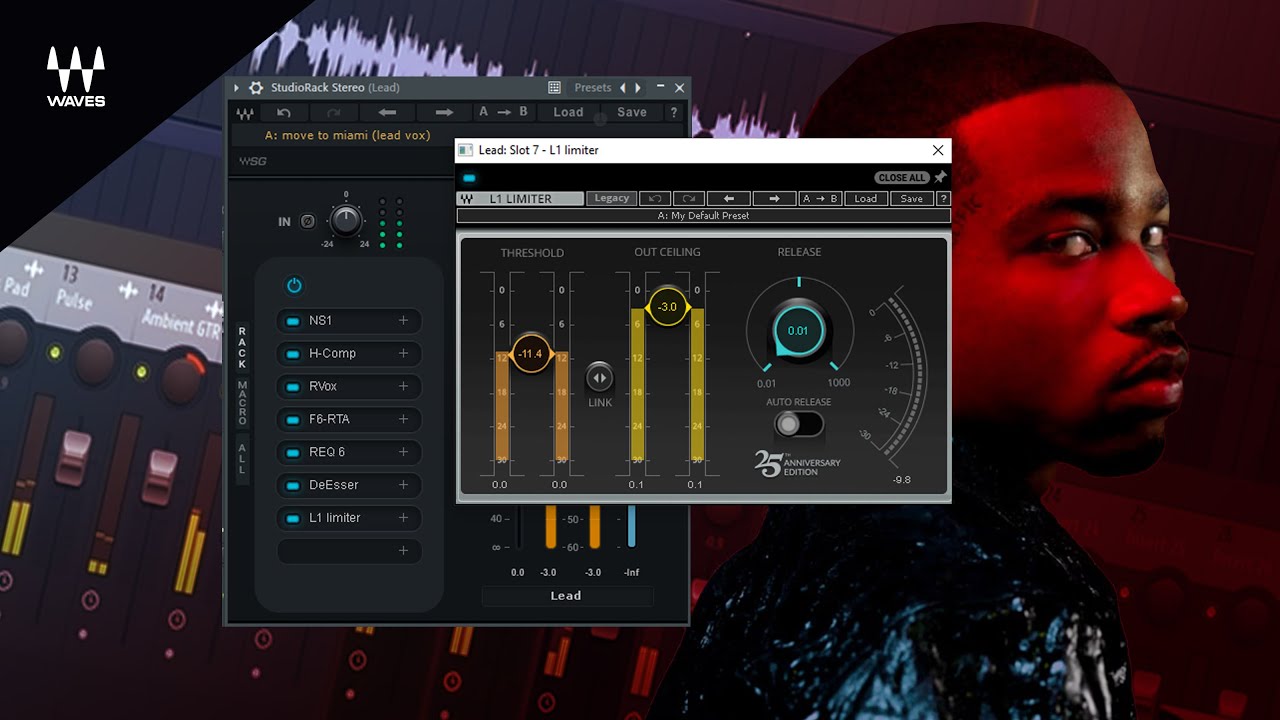This screenshot has height=720, width=1280.
Task: Open the L1 limiter slot plus menu
Action: pyautogui.click(x=404, y=518)
